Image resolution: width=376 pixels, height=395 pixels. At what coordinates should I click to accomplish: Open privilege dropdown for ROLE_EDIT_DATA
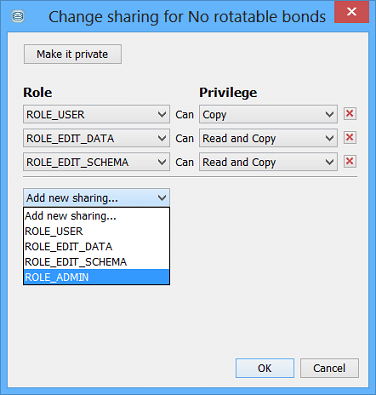268,138
